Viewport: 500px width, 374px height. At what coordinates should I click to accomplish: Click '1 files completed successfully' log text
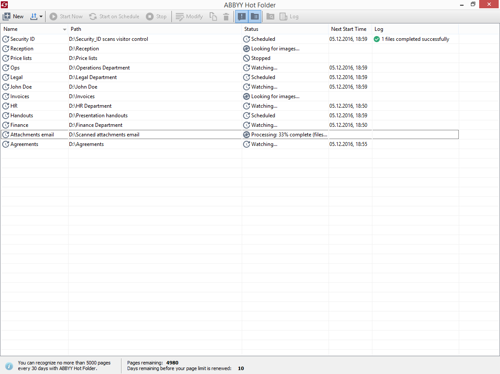tap(415, 39)
